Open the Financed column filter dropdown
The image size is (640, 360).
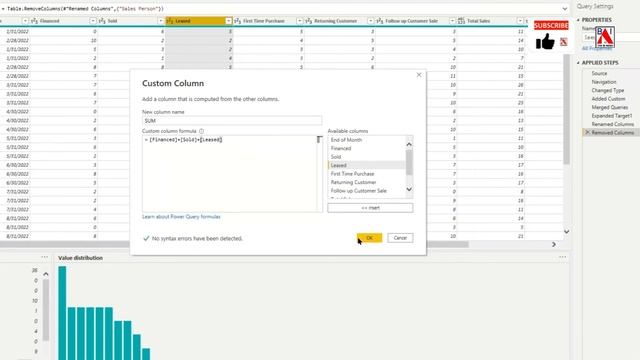click(93, 21)
